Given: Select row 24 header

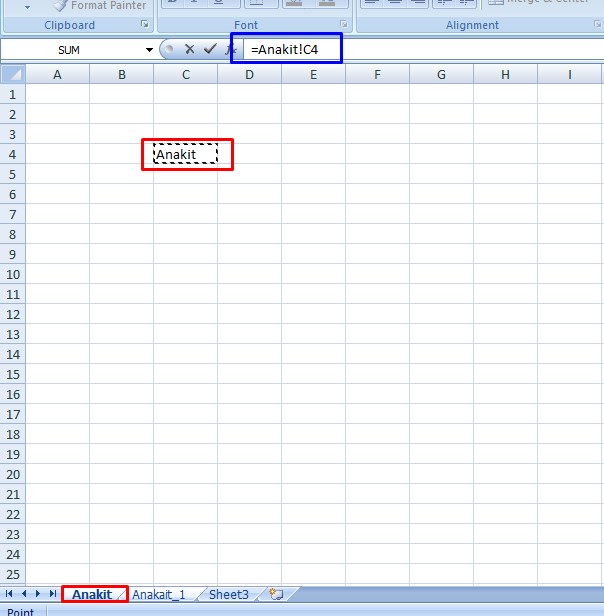Looking at the screenshot, I should click(13, 555).
